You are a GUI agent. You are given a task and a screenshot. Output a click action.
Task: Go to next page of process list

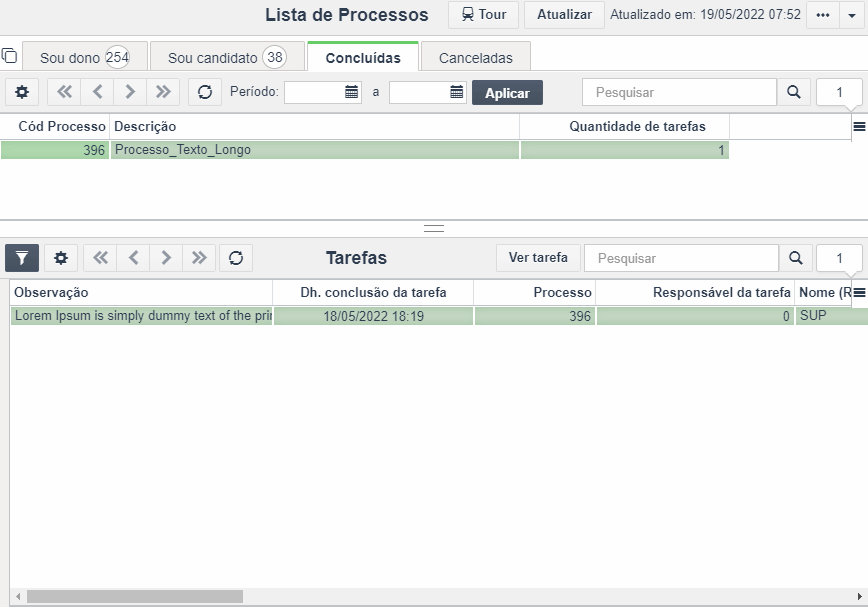pos(130,92)
